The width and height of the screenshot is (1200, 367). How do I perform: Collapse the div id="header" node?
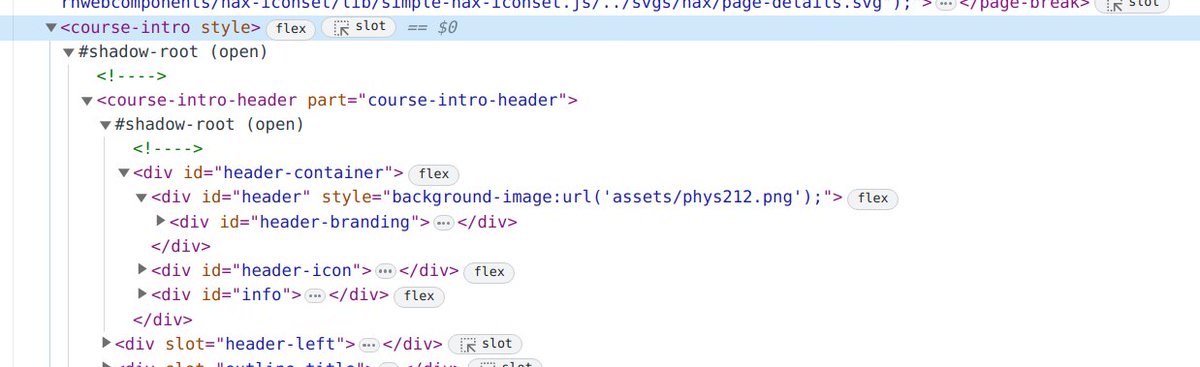click(141, 198)
